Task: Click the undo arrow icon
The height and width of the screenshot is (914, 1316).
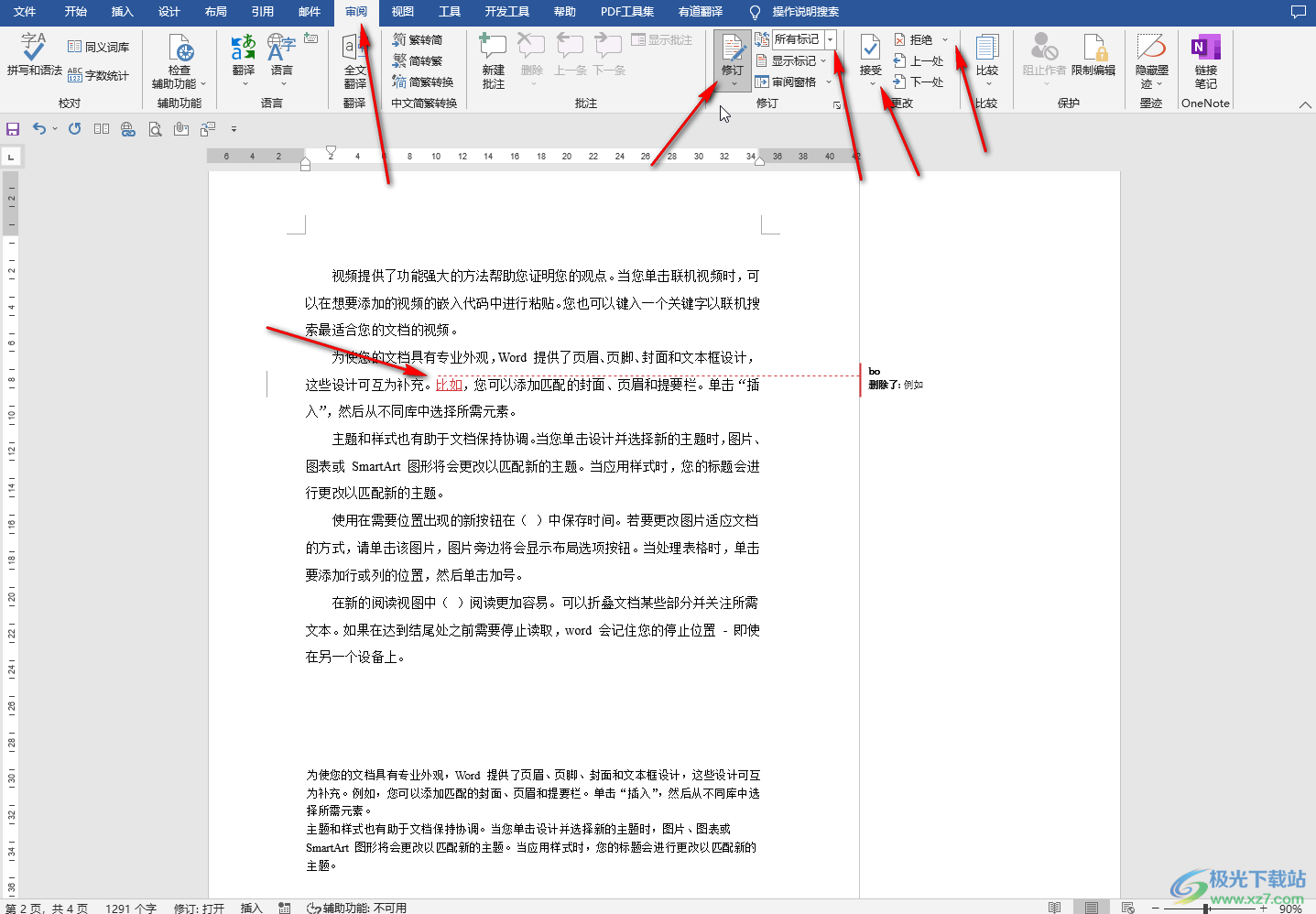Action: click(38, 129)
